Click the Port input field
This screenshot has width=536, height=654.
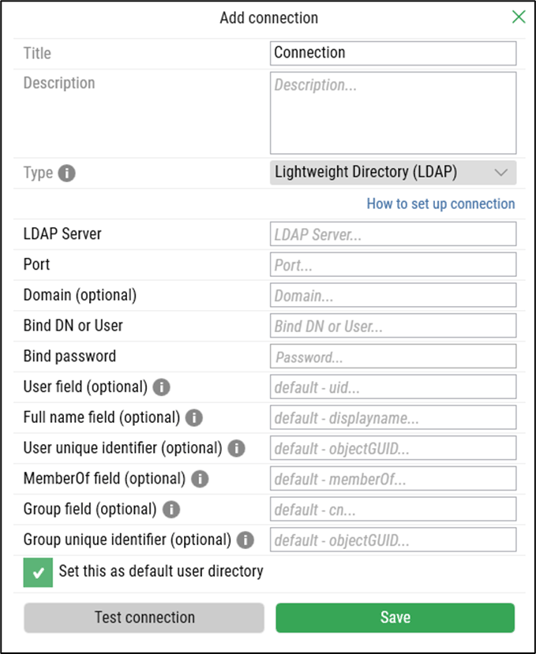(x=393, y=264)
